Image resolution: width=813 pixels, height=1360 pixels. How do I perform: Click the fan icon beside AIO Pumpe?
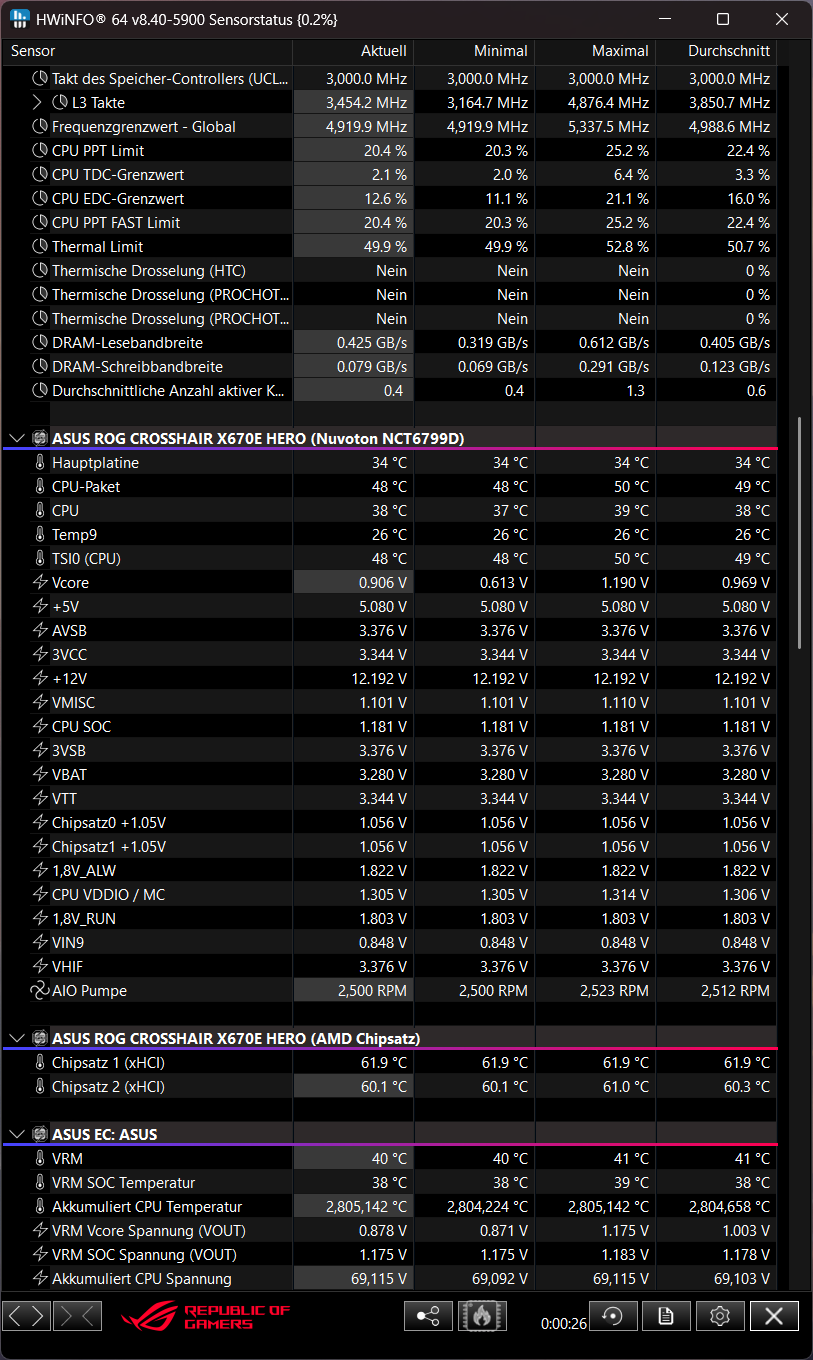(39, 991)
